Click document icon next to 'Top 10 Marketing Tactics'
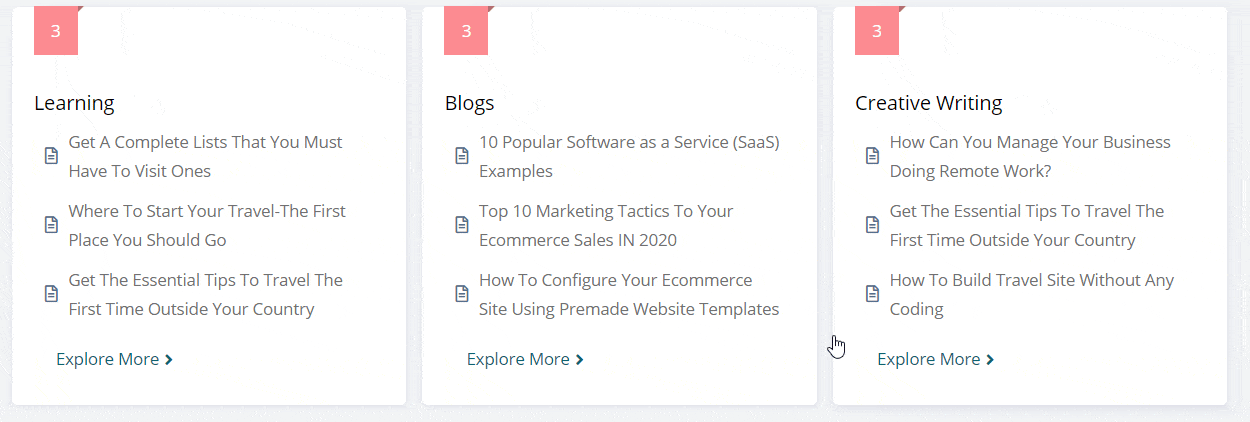The image size is (1250, 422). tap(462, 225)
